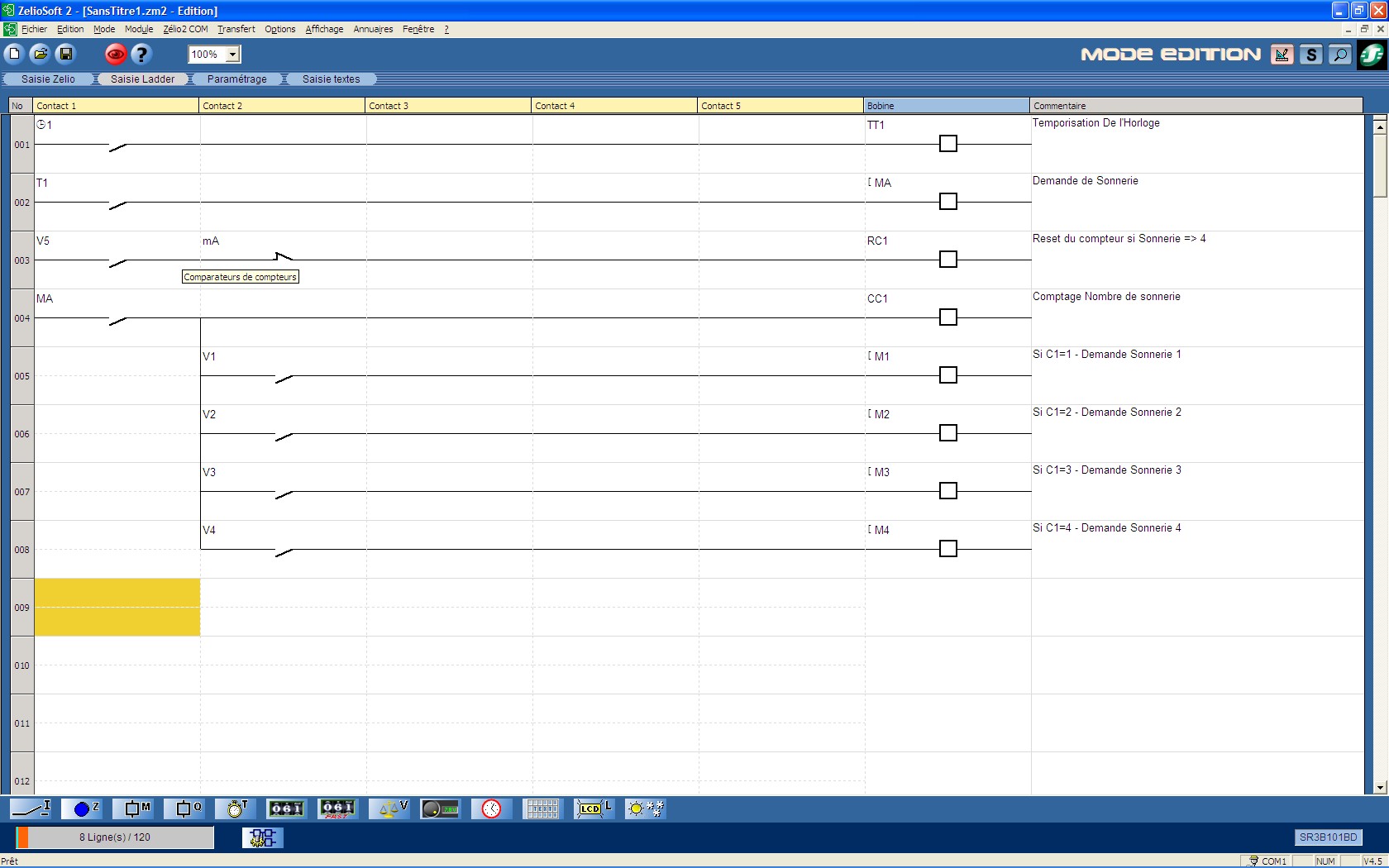Select the mA contact on line 003
The image size is (1389, 868).
283,260
